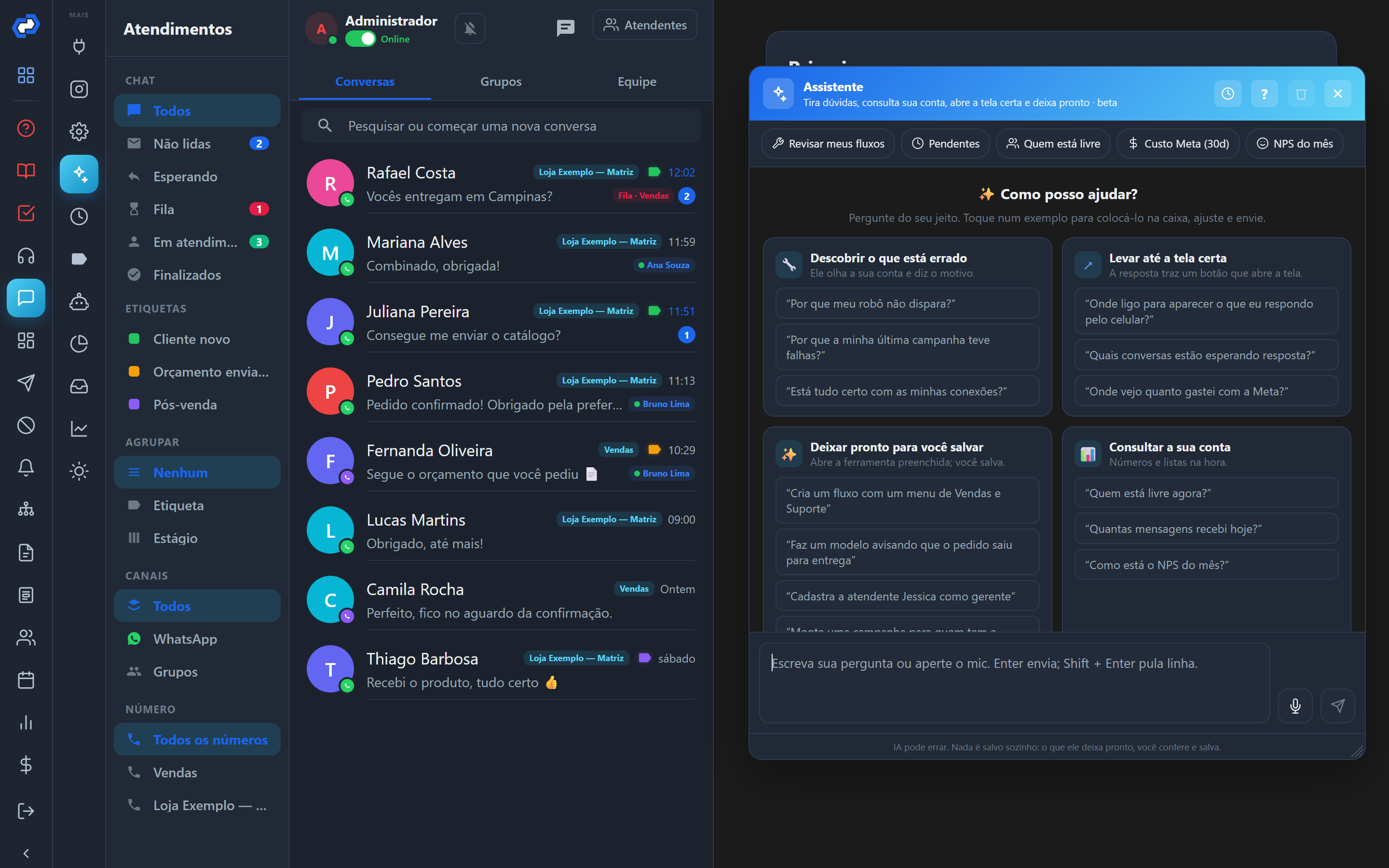Select the Vendas number filter
The height and width of the screenshot is (868, 1389).
pos(197,772)
